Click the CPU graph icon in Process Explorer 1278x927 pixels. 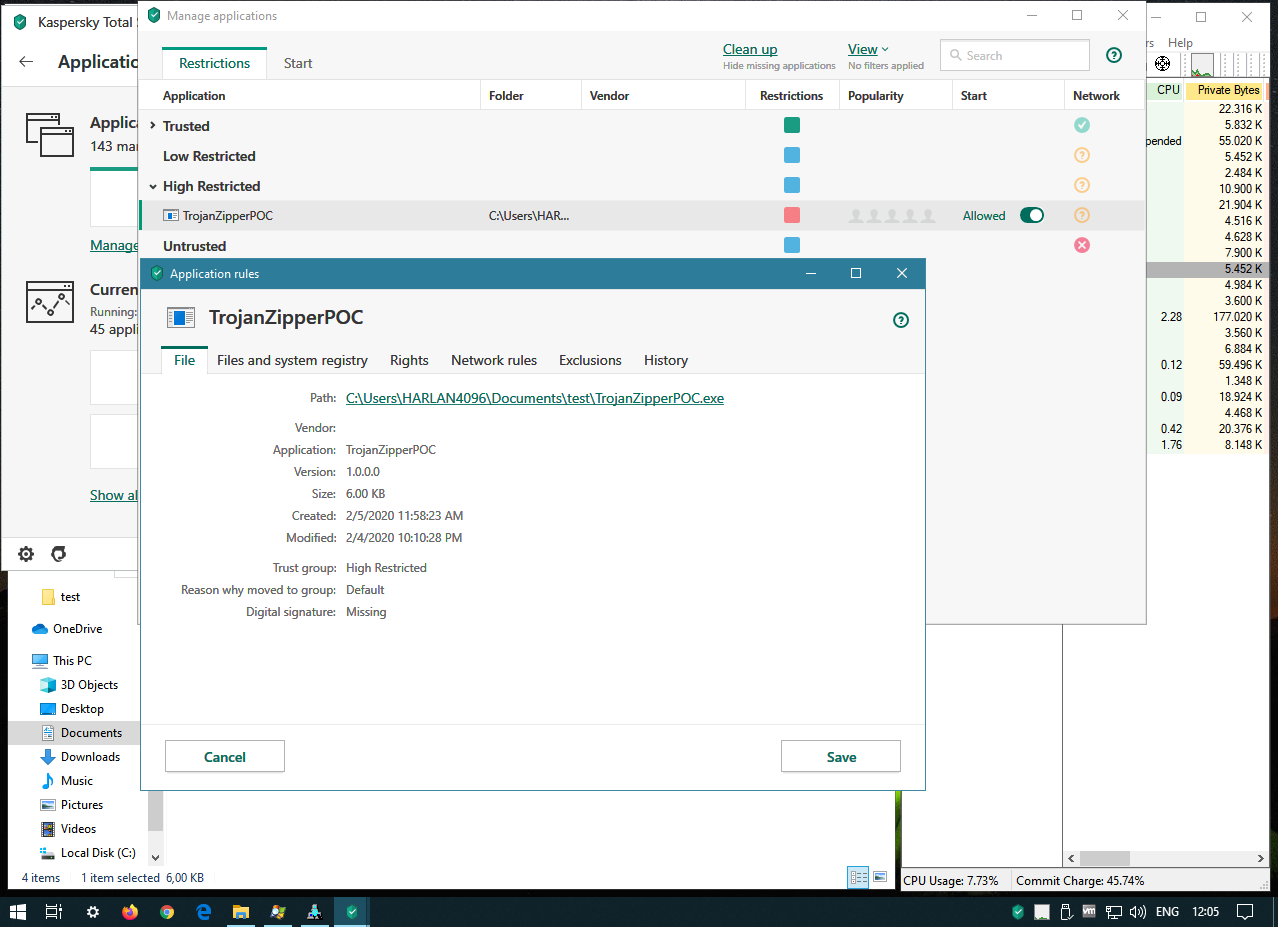point(1201,65)
